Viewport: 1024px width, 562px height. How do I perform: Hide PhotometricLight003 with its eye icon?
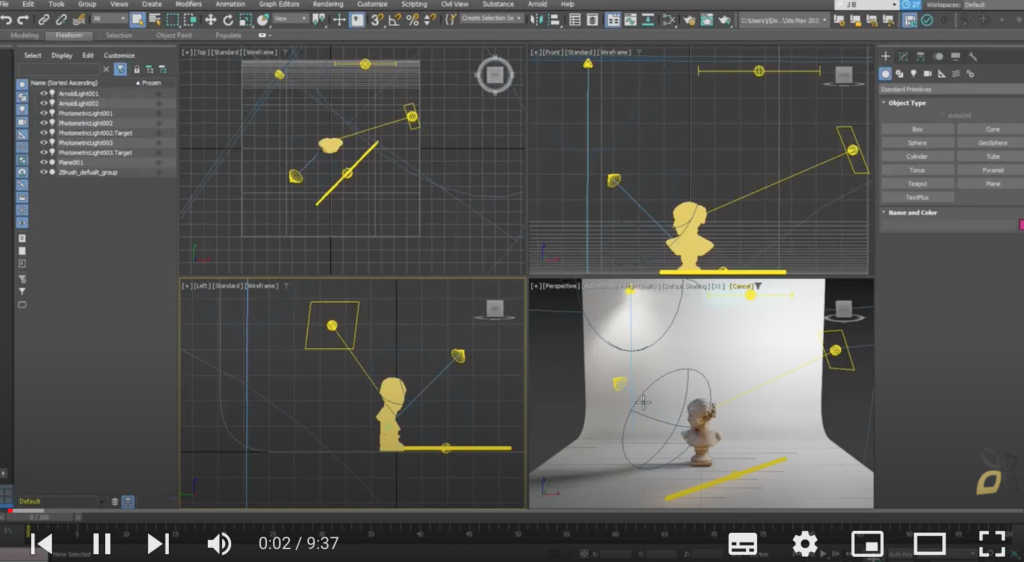[44, 142]
